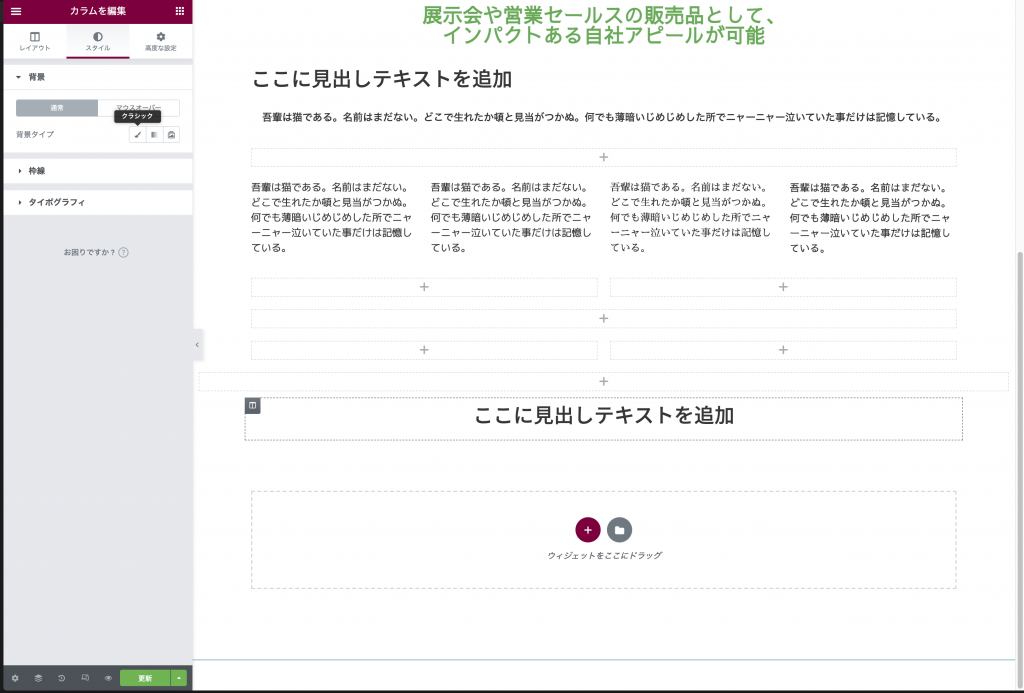This screenshot has height=693, width=1024.
Task: Open the Navigator layers icon
Action: pyautogui.click(x=38, y=678)
